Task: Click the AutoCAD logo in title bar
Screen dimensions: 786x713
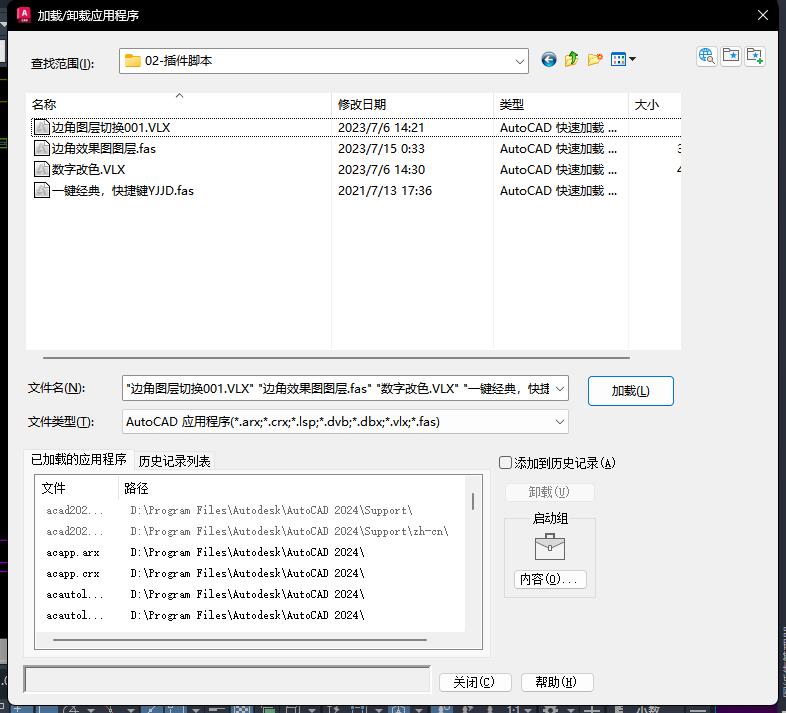Action: 24,15
